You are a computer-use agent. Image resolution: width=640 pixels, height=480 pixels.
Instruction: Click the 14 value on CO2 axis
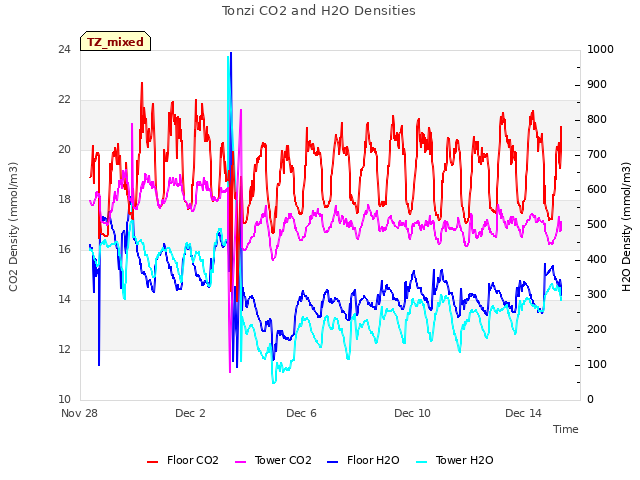[64, 300]
